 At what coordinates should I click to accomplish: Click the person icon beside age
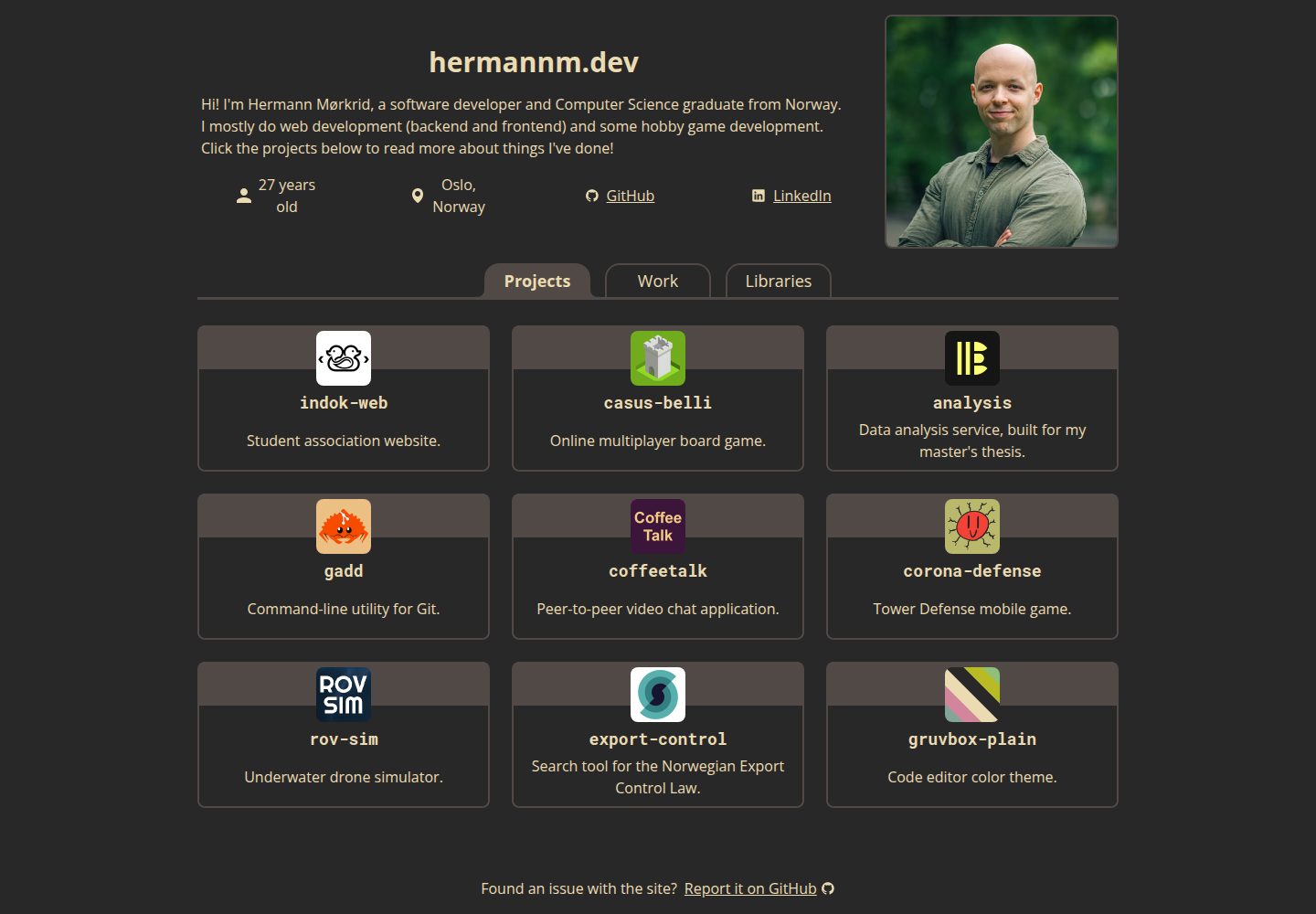[x=244, y=196]
